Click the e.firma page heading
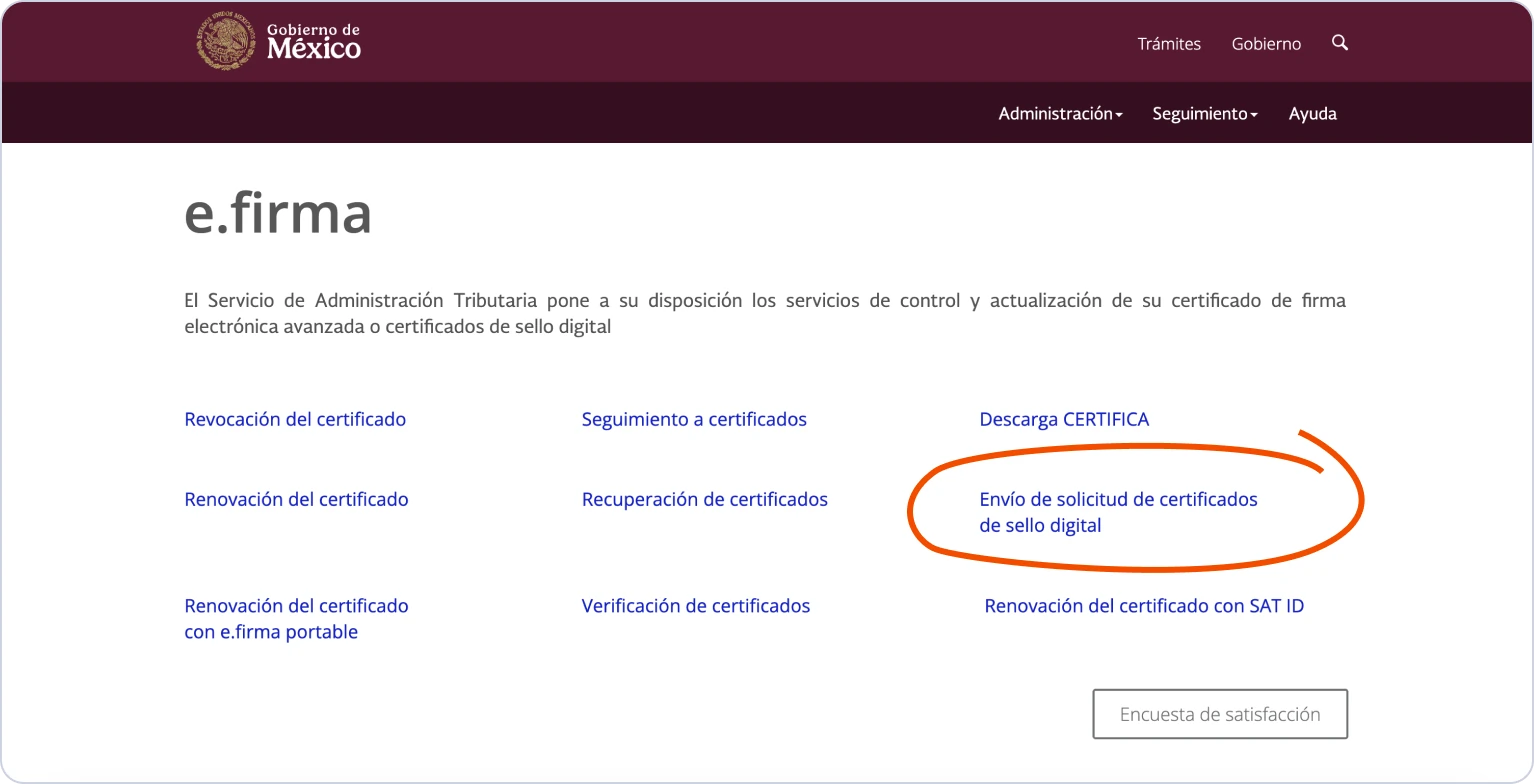 point(278,212)
